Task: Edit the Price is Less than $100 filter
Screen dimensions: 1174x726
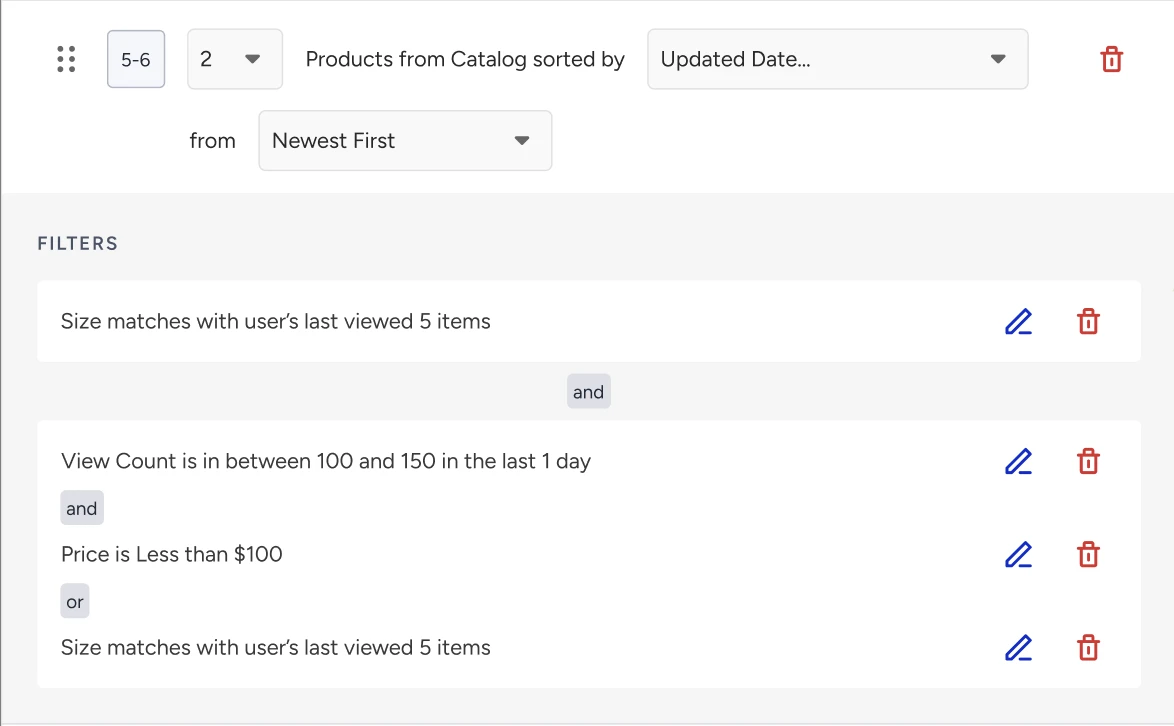Action: 1018,555
